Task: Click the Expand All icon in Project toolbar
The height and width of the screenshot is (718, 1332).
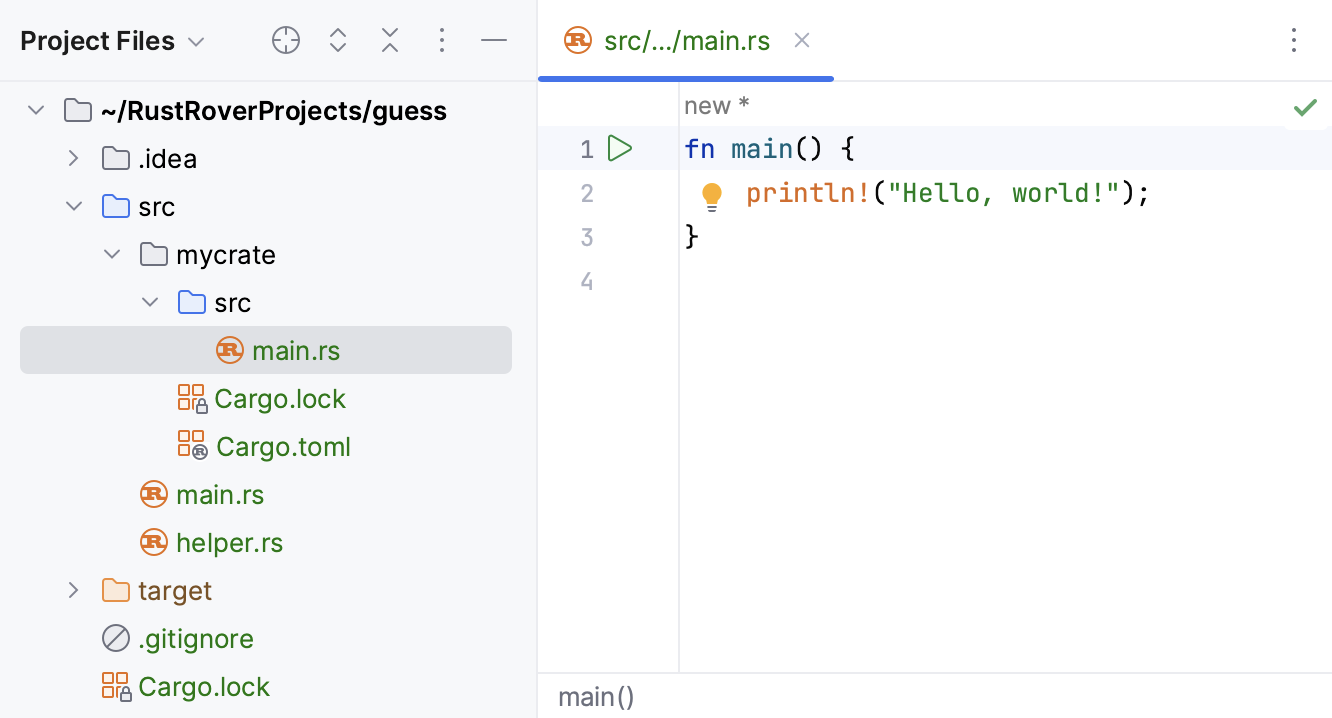Action: tap(338, 41)
